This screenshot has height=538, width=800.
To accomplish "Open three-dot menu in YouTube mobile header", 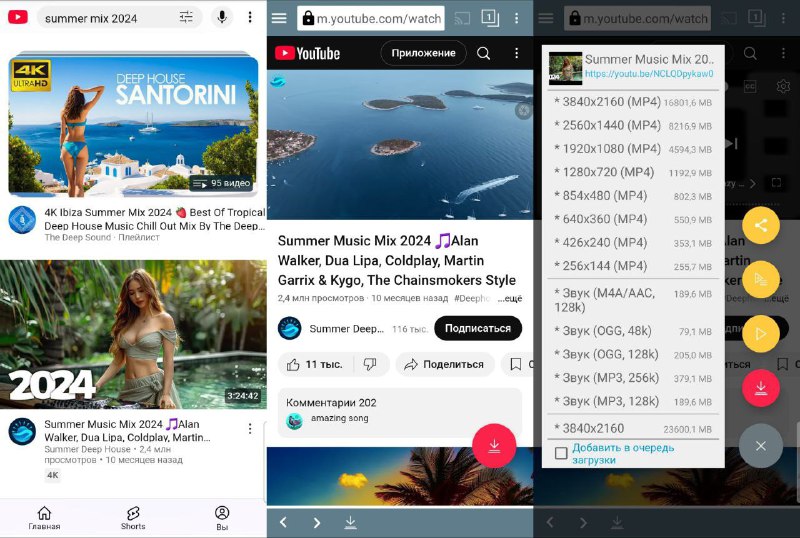I will tap(517, 53).
